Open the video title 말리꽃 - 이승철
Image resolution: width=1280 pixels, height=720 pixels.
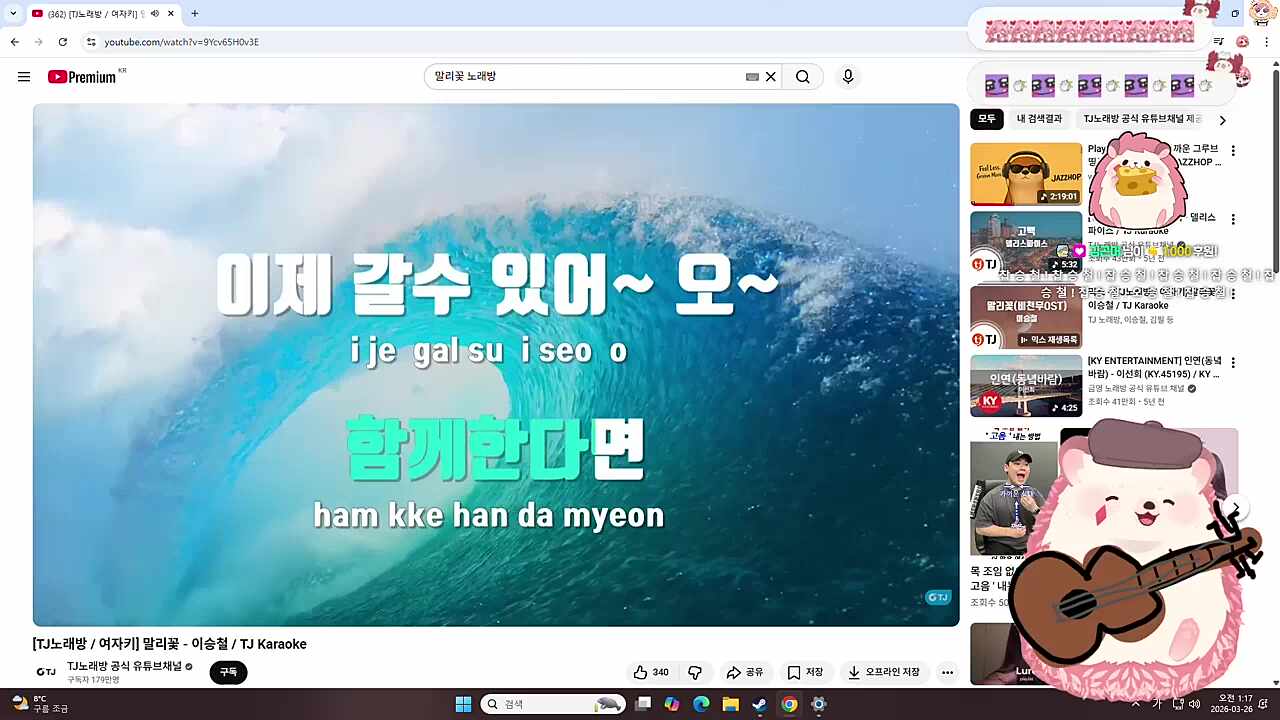170,644
